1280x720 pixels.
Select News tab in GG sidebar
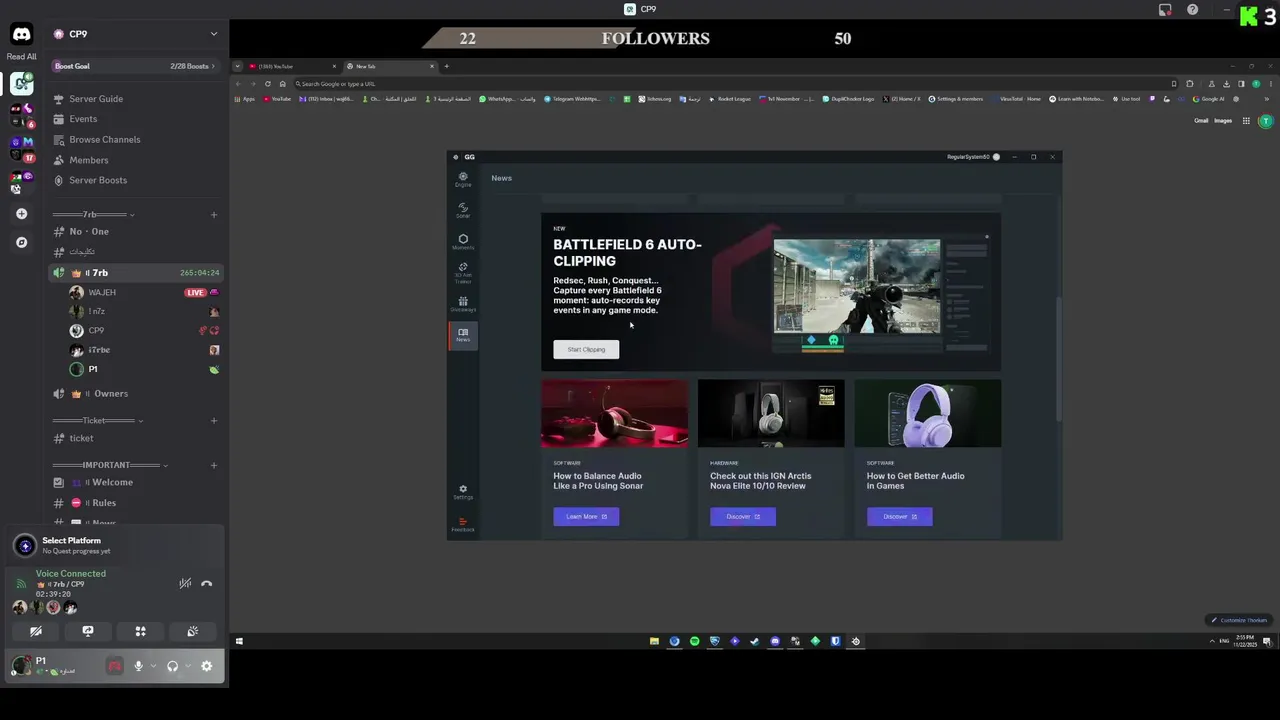[x=463, y=335]
